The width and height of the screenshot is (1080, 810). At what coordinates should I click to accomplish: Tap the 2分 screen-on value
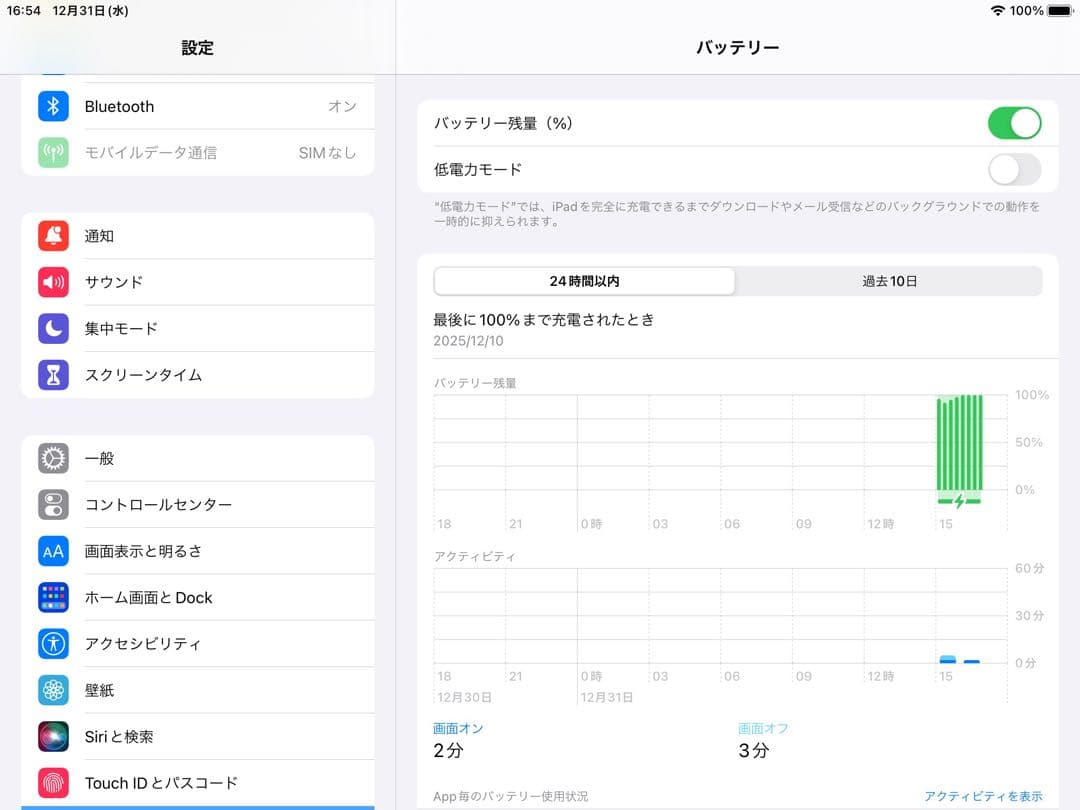point(448,751)
